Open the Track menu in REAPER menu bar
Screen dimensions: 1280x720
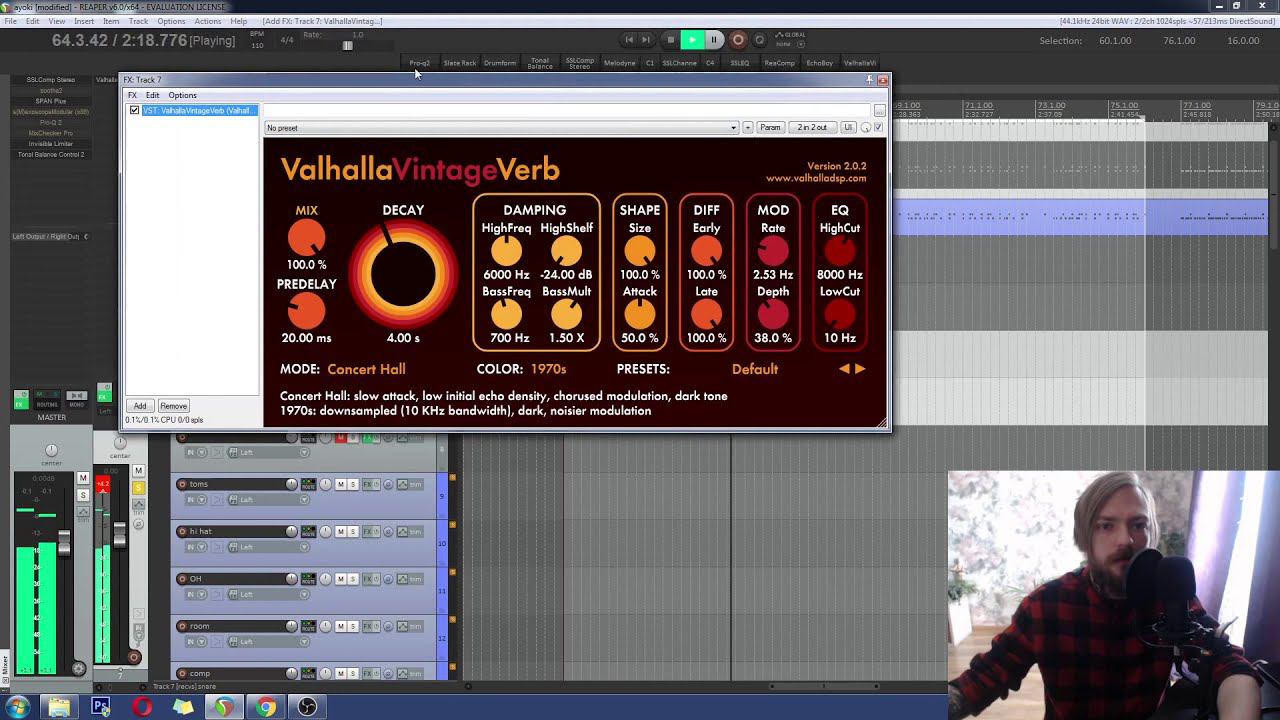pyautogui.click(x=138, y=21)
